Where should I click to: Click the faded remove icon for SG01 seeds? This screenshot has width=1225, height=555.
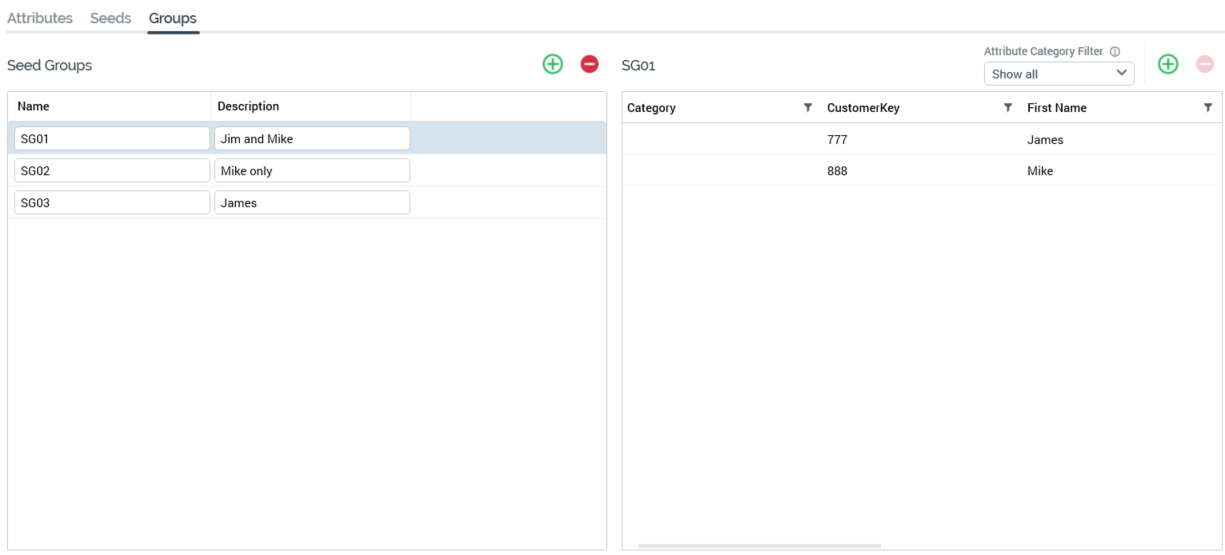pyautogui.click(x=1205, y=64)
